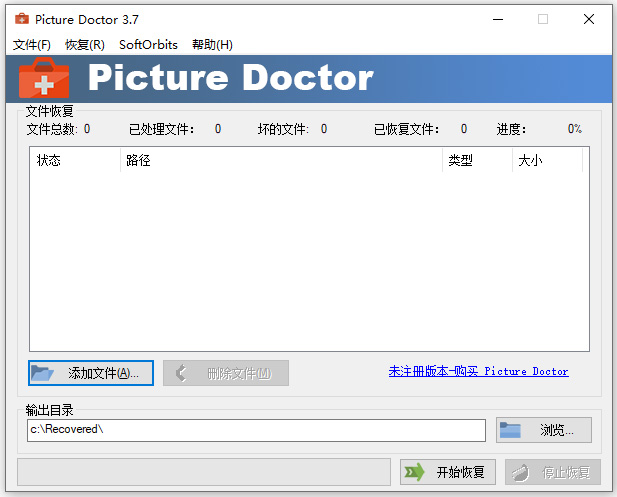The image size is (617, 497).
Task: Click the 已处理文件: label
Action: pyautogui.click(x=161, y=129)
